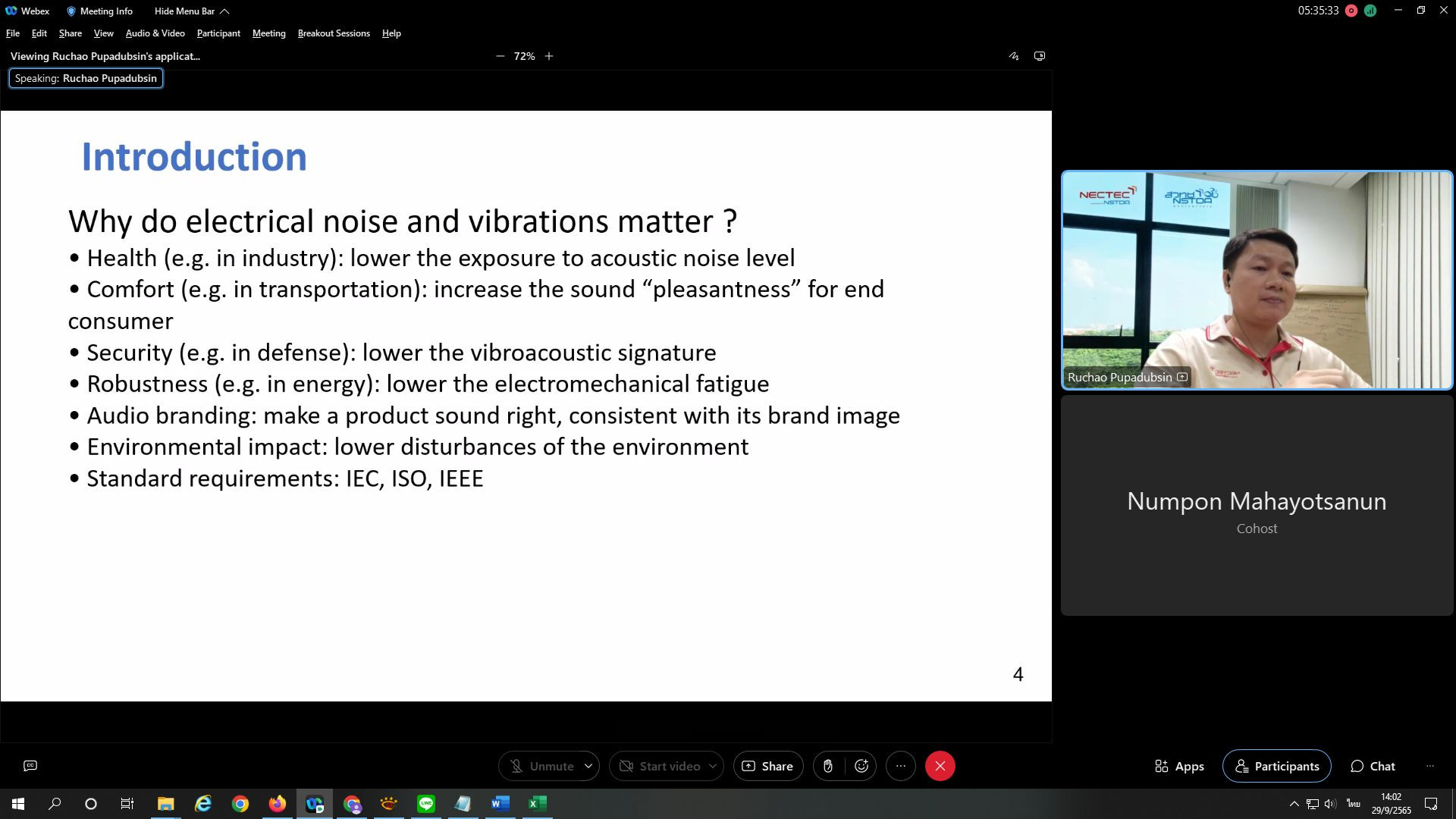The image size is (1456, 819).
Task: Click the 72% zoom level indicator
Action: pos(524,56)
